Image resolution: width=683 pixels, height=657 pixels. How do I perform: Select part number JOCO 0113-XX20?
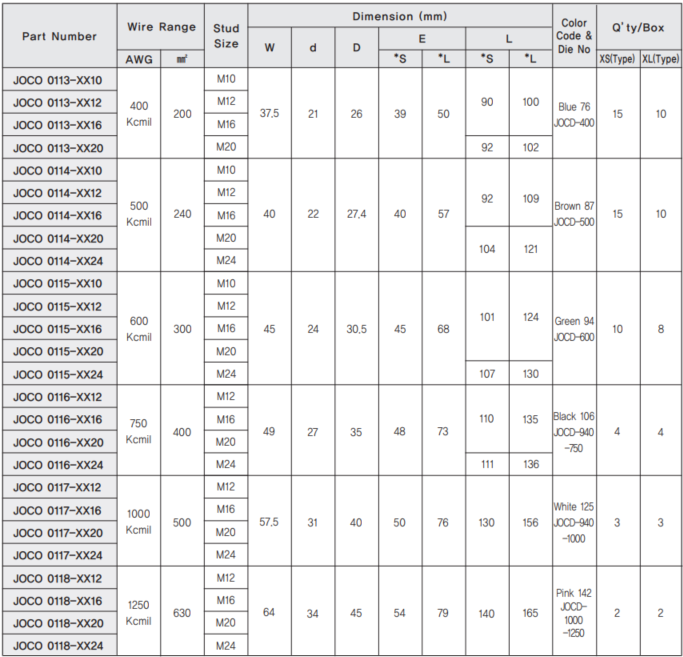[x=60, y=148]
